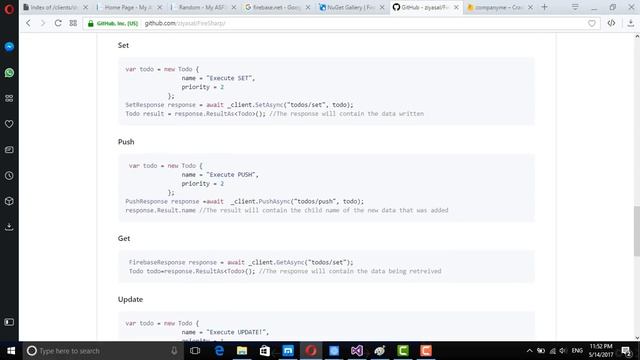The height and width of the screenshot is (360, 640).
Task: Open a new tab with plus button
Action: [544, 7]
